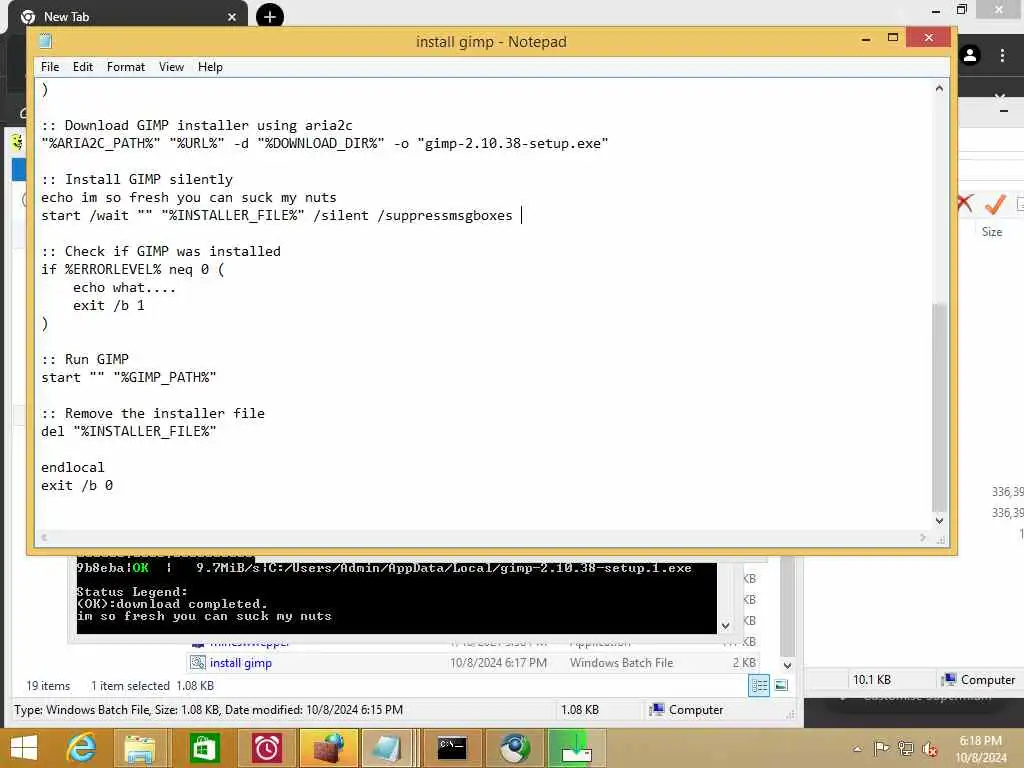This screenshot has height=768, width=1024.
Task: Open a new browser tab with plus button
Action: pyautogui.click(x=270, y=16)
